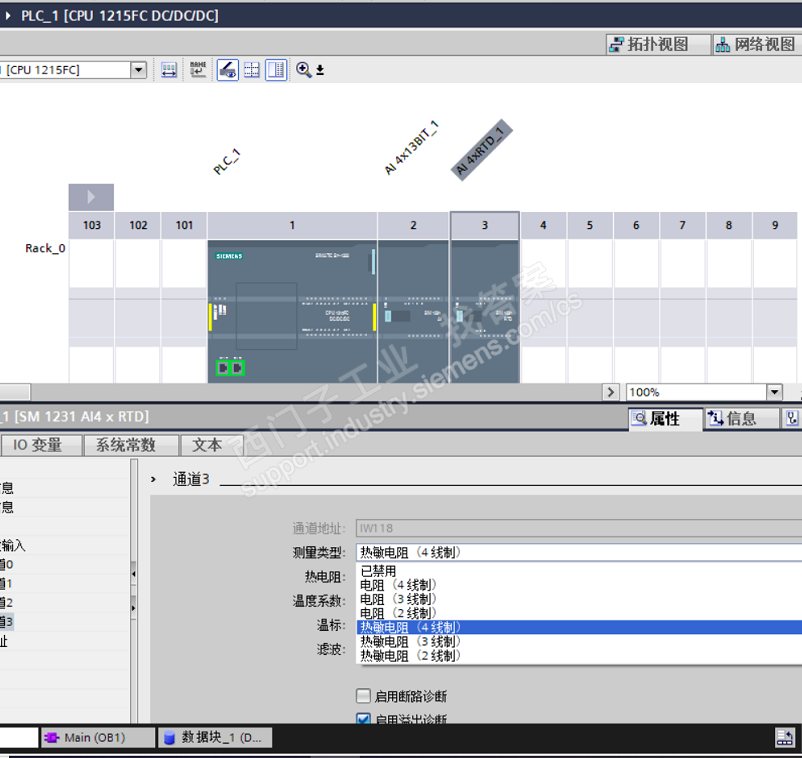Open the Network view (网络视图)
The height and width of the screenshot is (758, 802).
(x=757, y=44)
